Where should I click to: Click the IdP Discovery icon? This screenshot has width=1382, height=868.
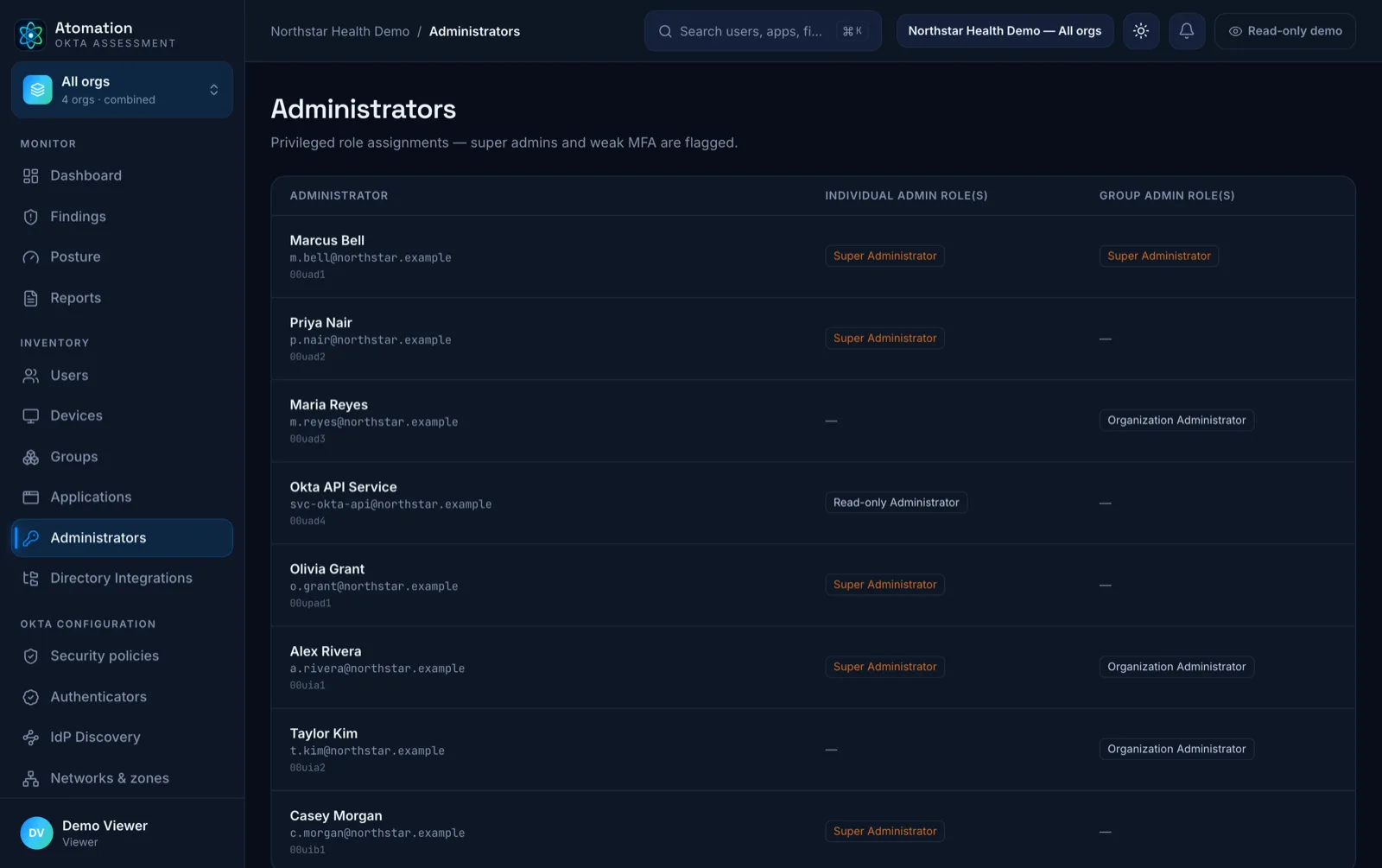pyautogui.click(x=31, y=738)
